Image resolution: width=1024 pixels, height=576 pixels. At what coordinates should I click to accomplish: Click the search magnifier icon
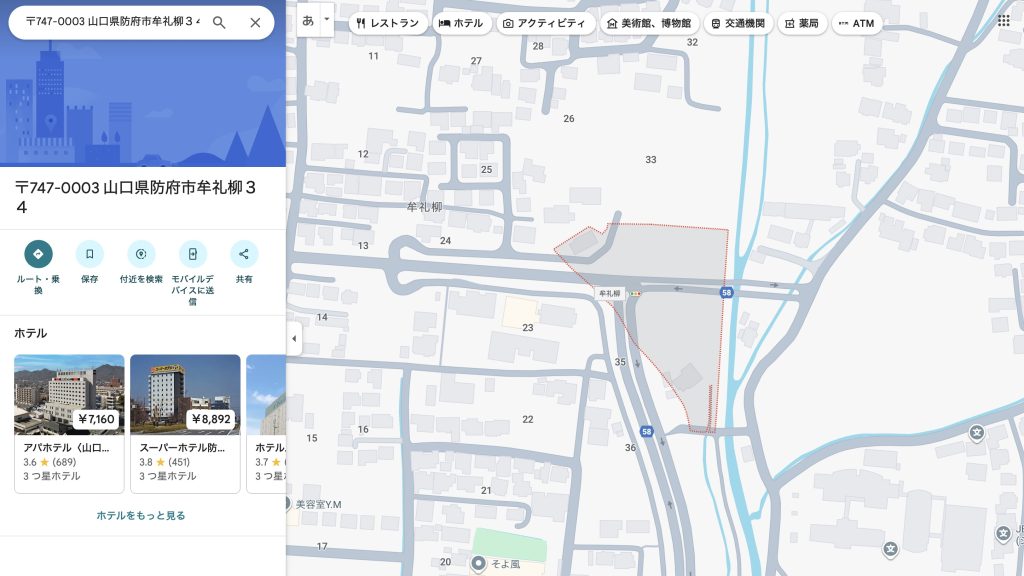[219, 22]
